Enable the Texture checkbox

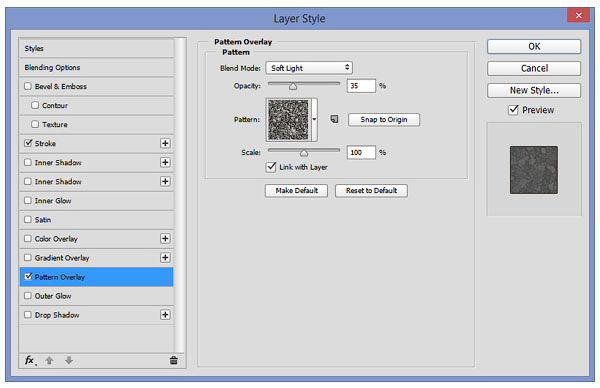35,124
